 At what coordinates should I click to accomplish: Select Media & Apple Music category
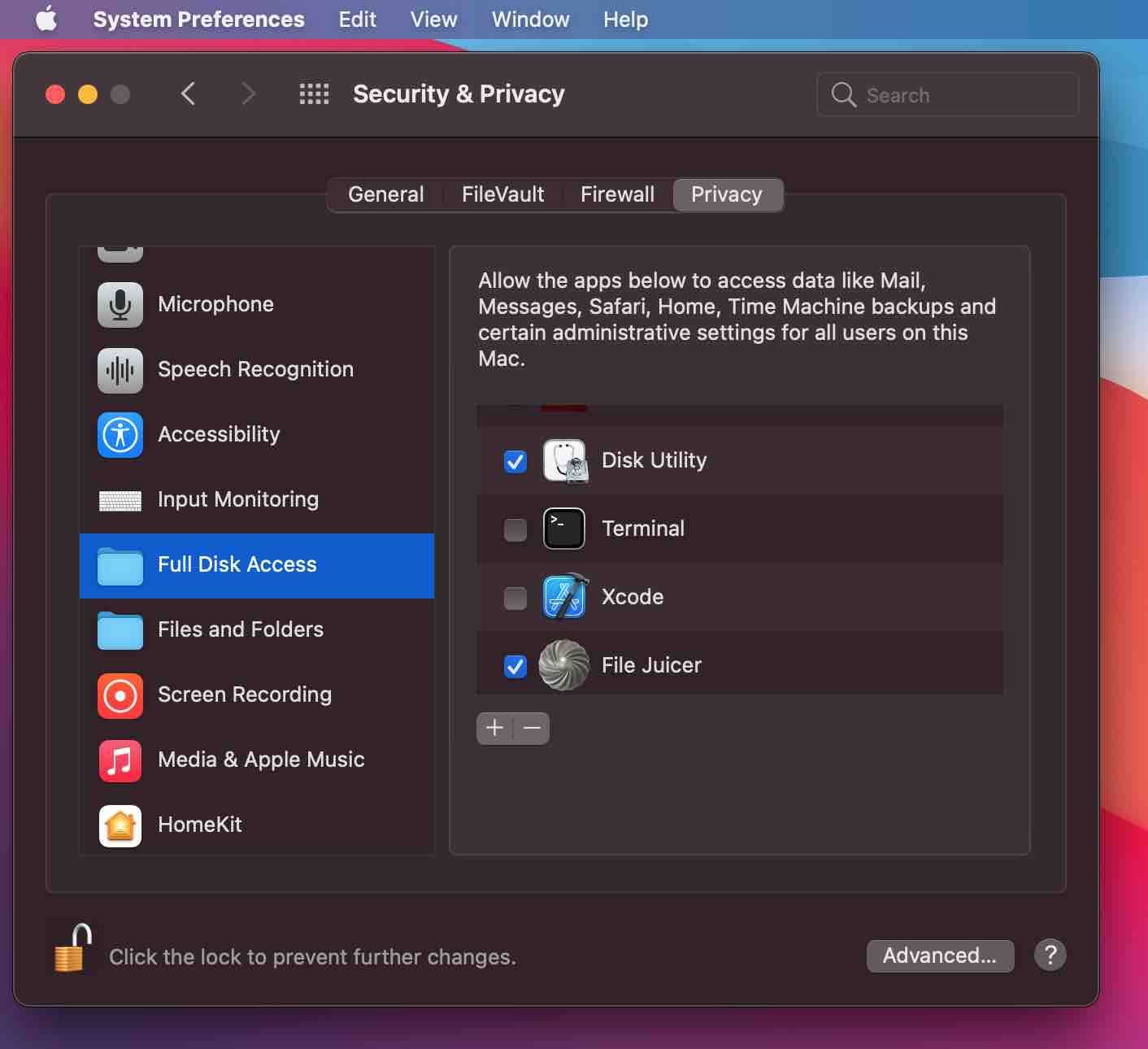click(261, 760)
